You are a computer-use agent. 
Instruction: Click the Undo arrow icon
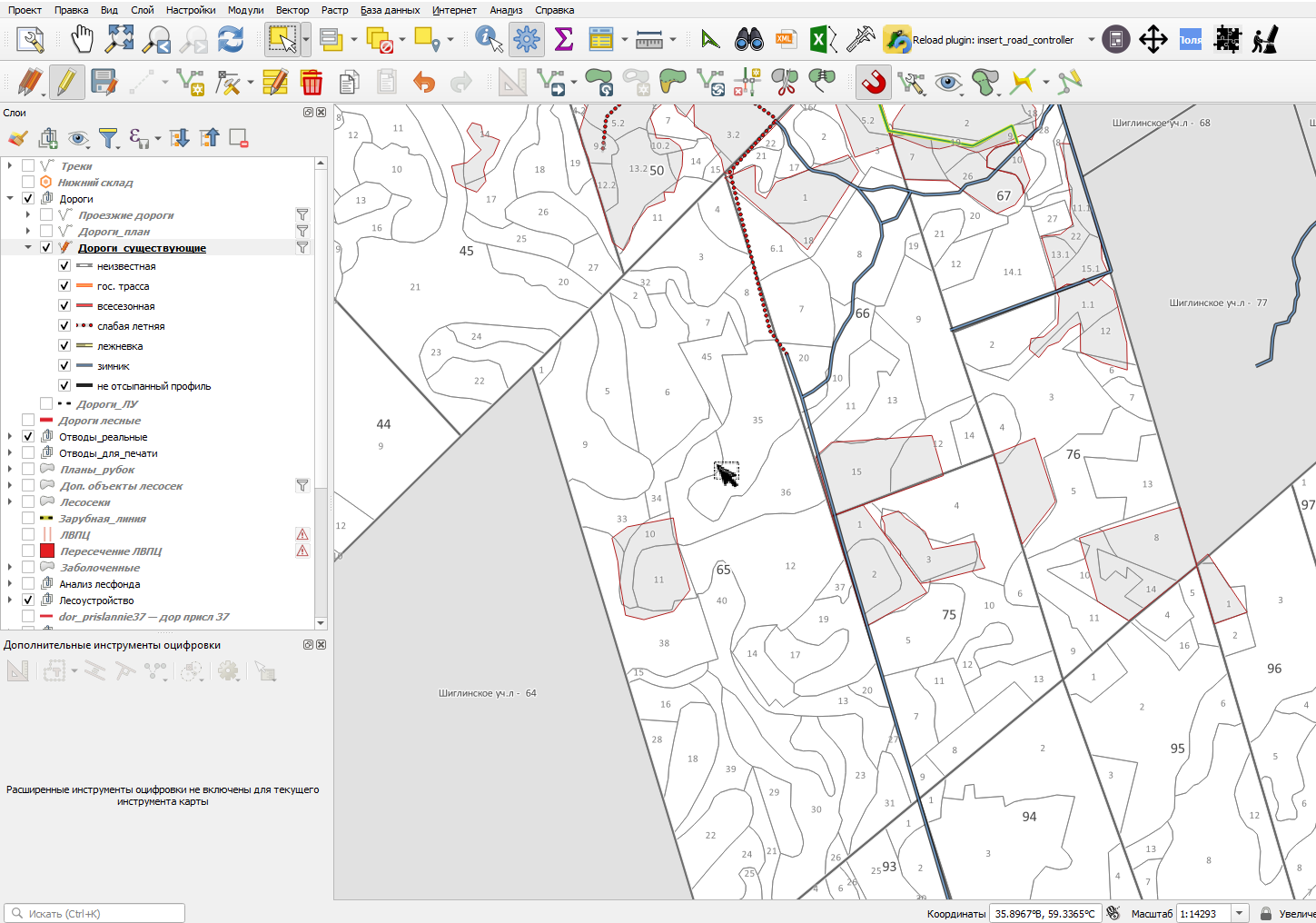tap(424, 83)
